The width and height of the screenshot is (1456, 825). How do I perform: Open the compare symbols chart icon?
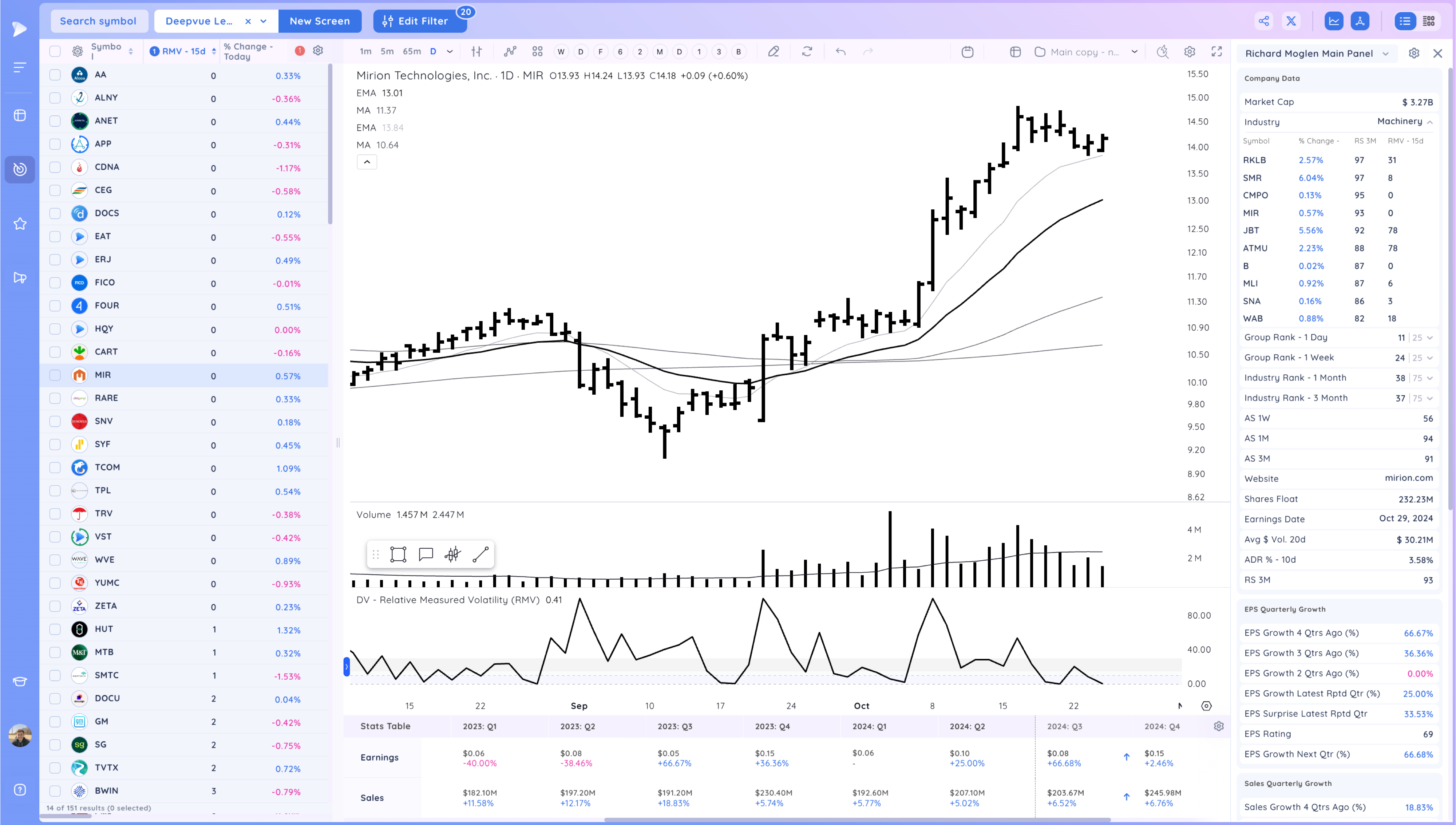point(510,52)
